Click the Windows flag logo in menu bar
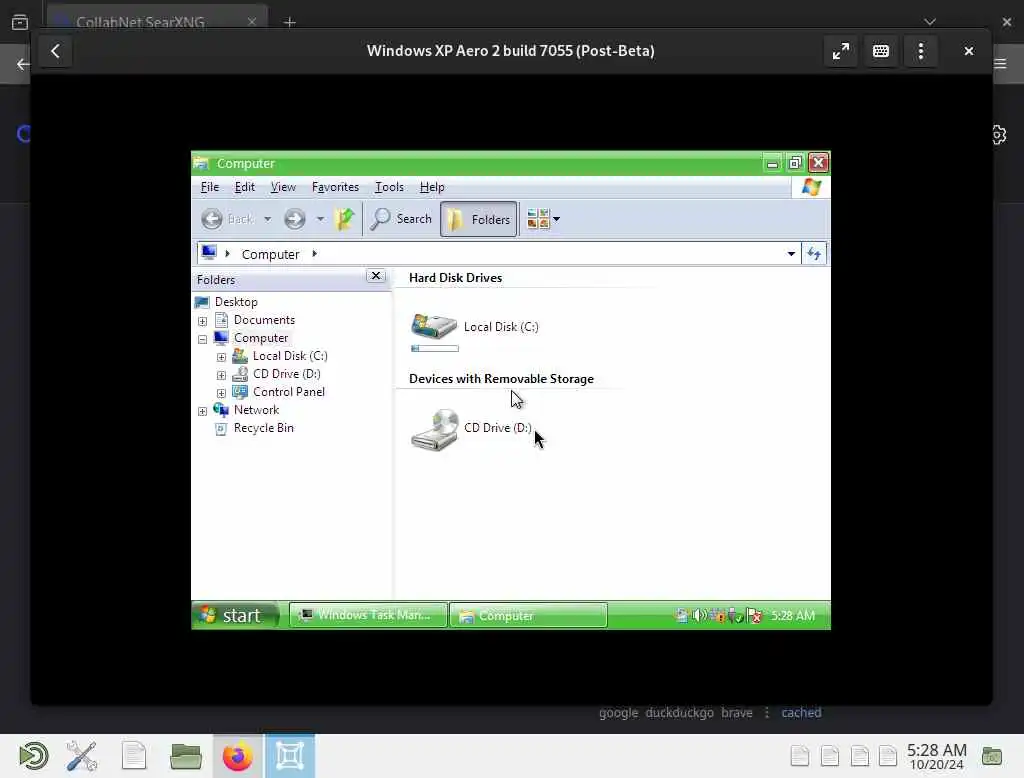The image size is (1024, 778). point(811,187)
